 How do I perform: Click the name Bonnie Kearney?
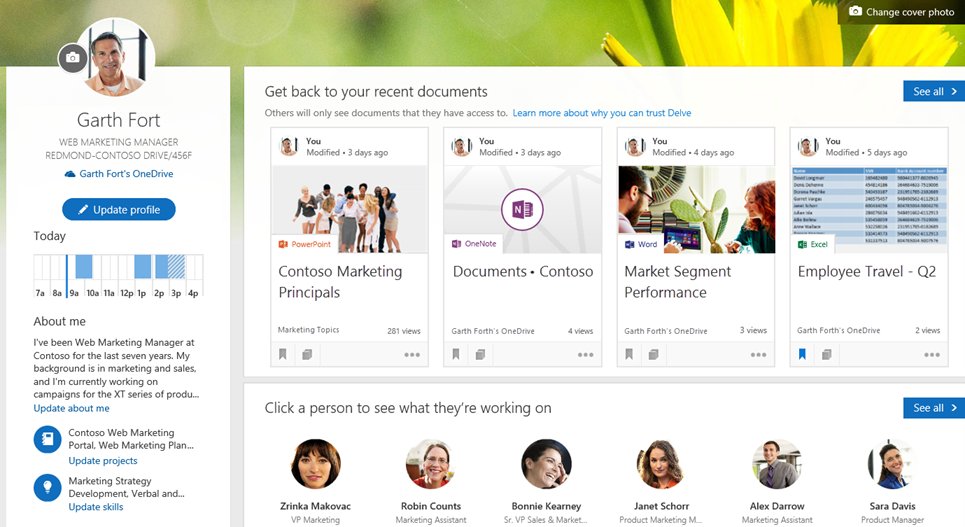pos(547,506)
